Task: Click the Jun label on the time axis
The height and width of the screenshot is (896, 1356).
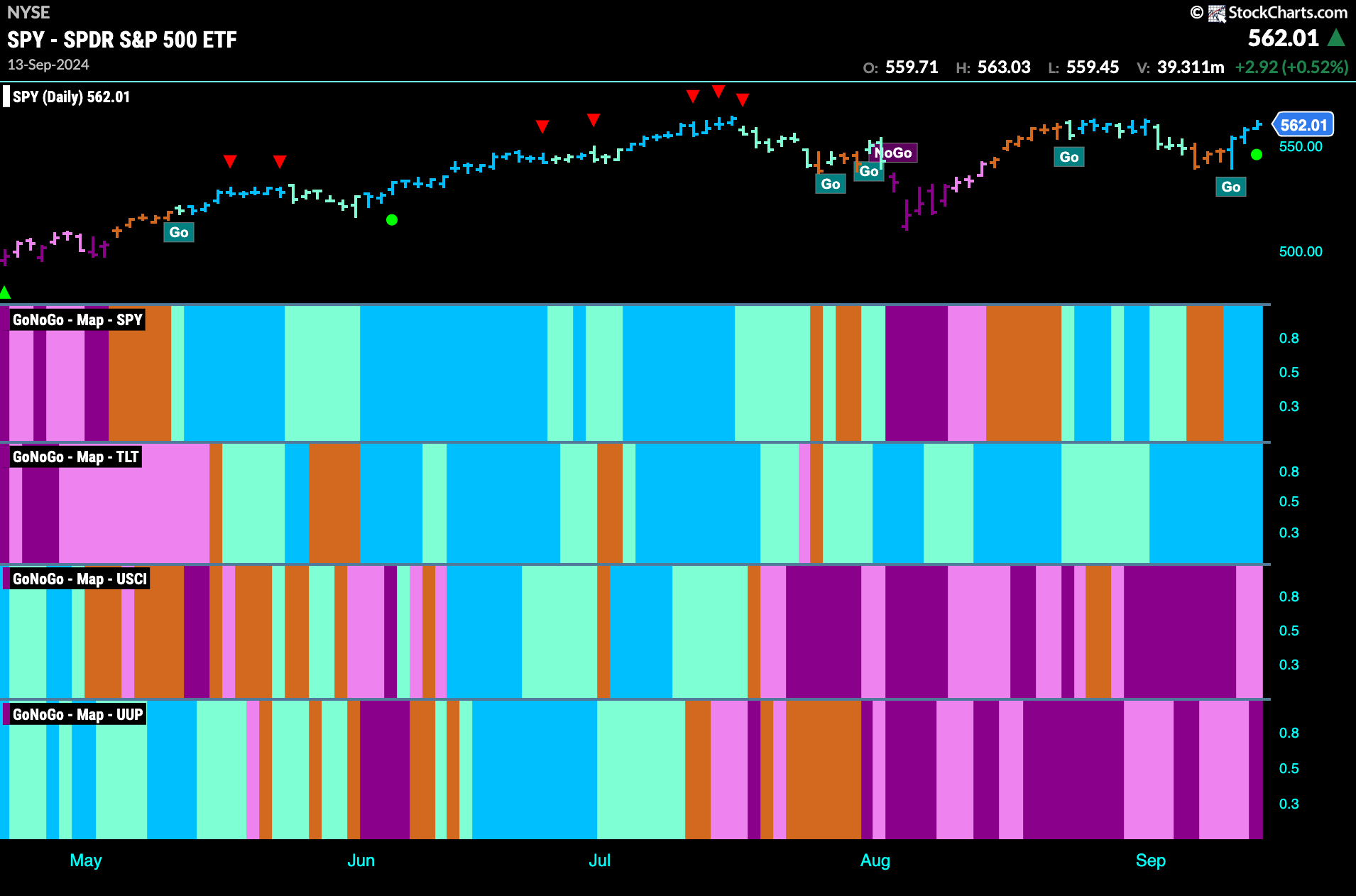Action: pos(361,861)
